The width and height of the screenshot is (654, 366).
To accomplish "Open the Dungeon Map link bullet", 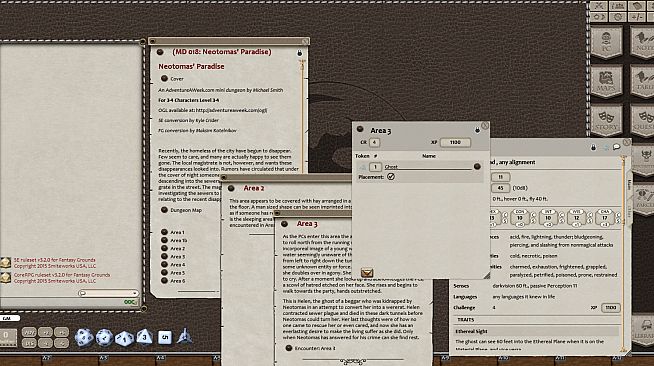I will [x=164, y=210].
